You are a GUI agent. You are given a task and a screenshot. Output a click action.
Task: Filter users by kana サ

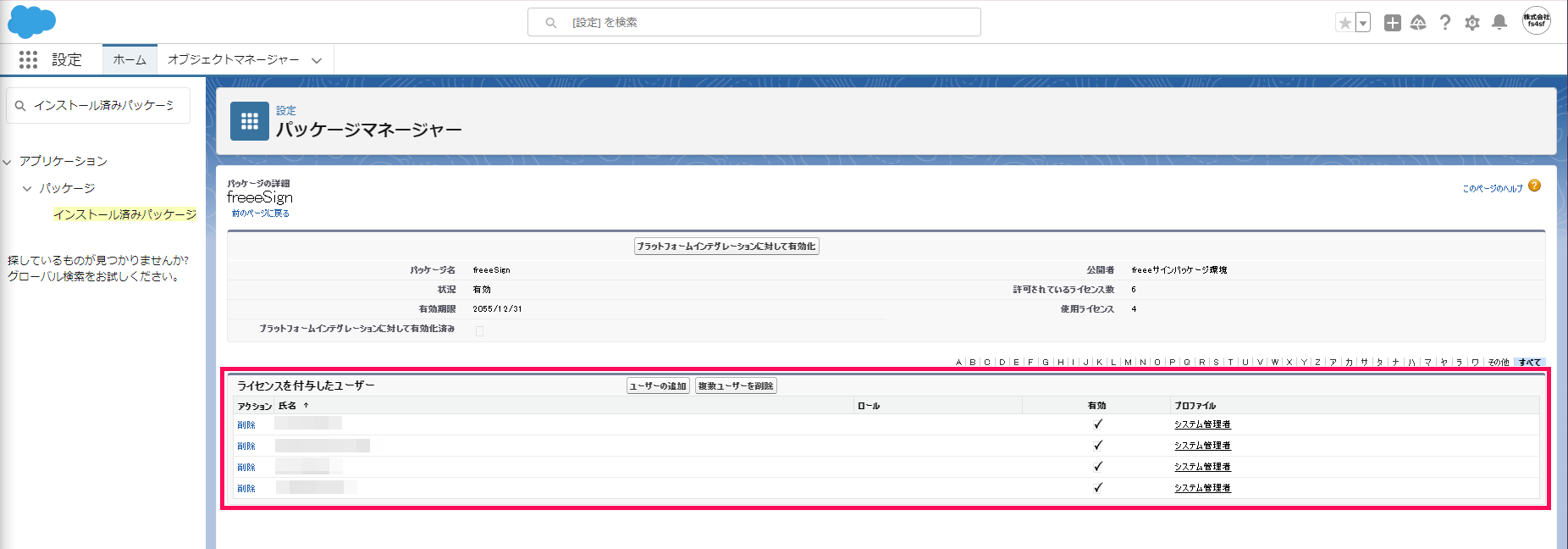tap(1364, 362)
